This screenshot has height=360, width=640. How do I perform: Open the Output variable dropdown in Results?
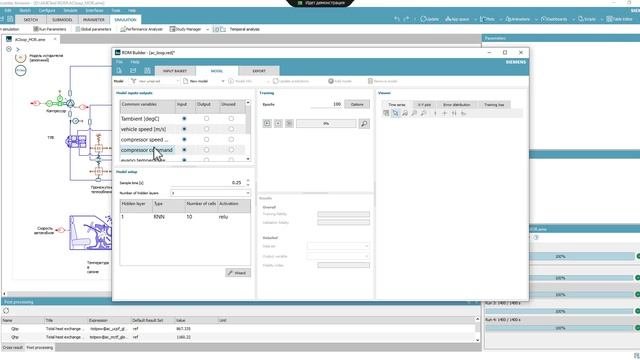tap(338, 256)
